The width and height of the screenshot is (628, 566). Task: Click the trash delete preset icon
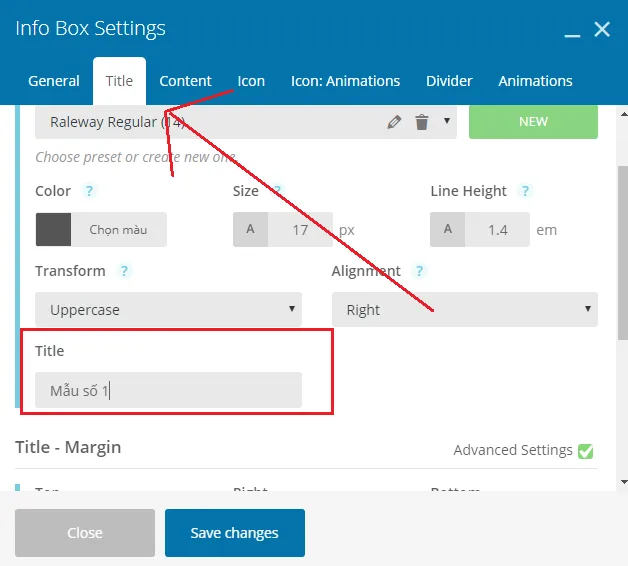[421, 122]
